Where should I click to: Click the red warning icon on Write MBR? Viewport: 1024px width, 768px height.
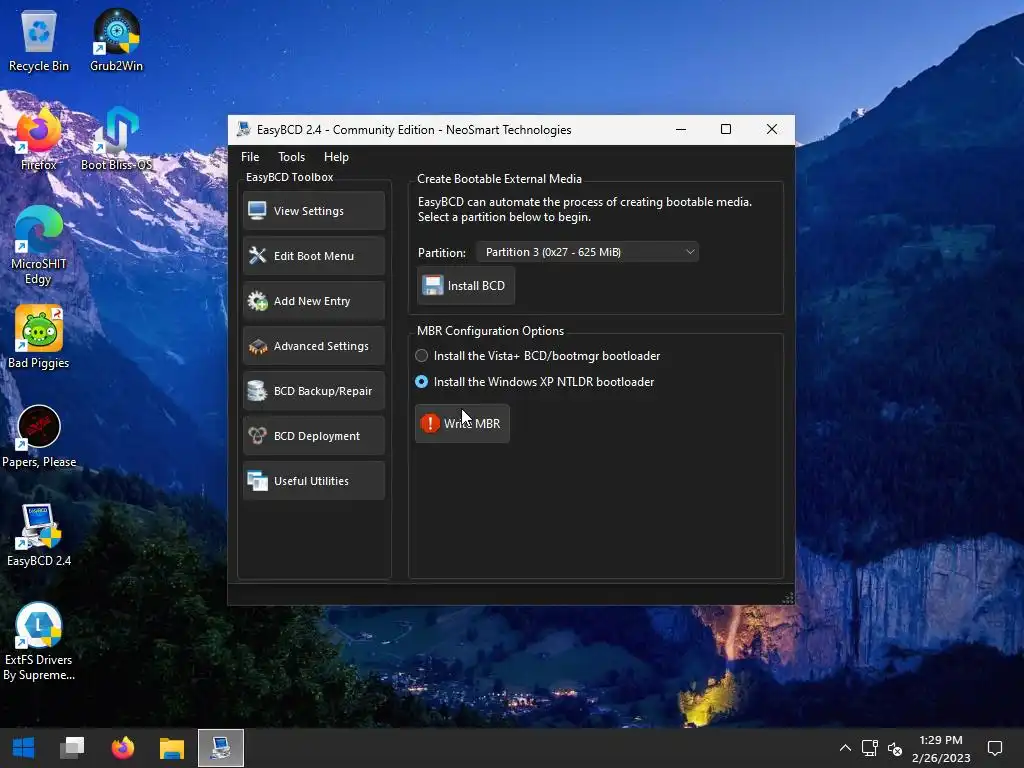430,423
